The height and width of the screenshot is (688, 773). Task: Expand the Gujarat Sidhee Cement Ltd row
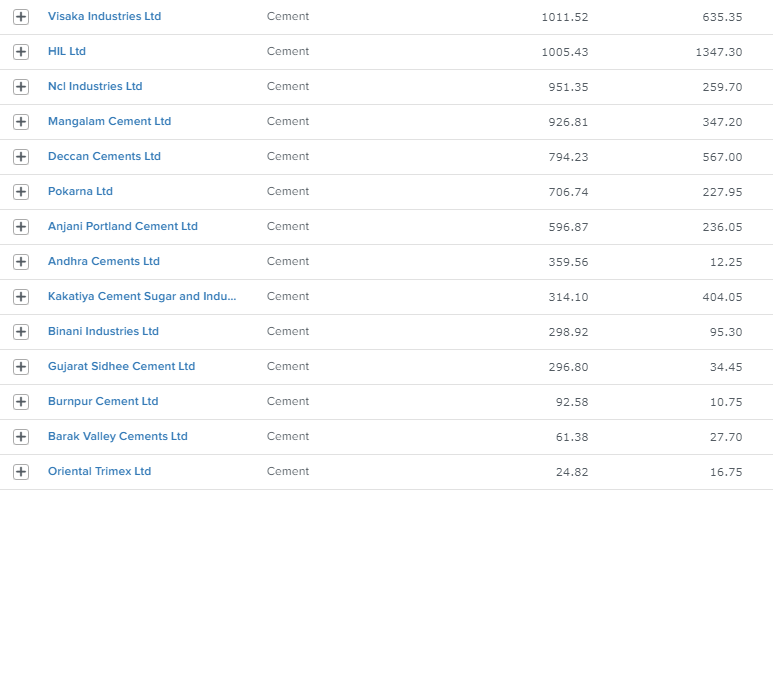[21, 367]
